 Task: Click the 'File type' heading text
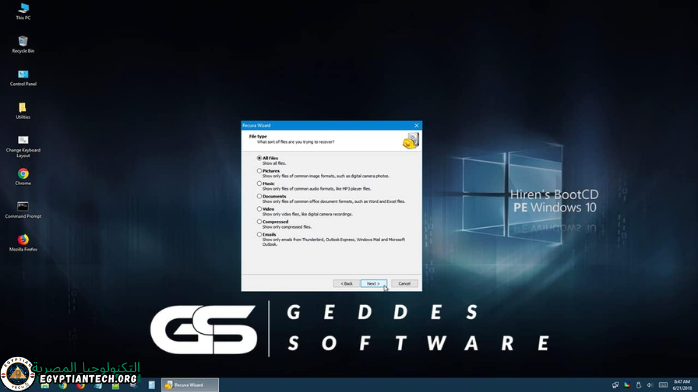[x=258, y=137]
